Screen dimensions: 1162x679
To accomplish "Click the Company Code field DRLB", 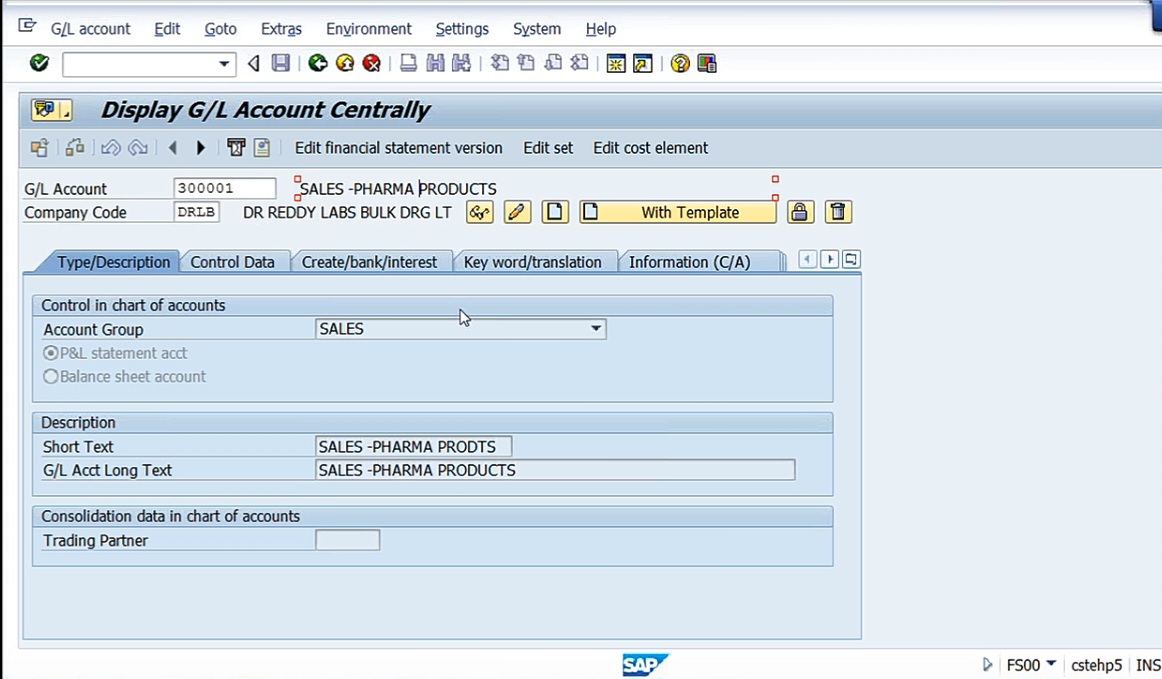I will 196,212.
